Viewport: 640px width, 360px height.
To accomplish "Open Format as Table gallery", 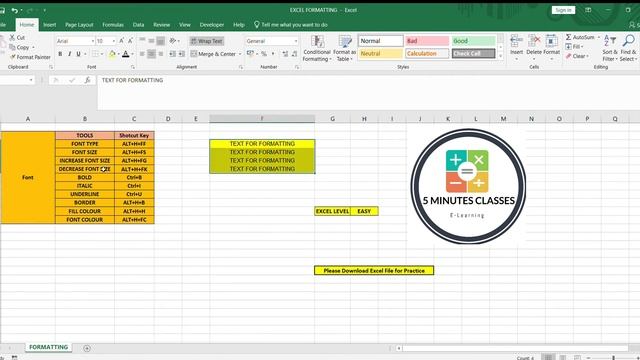I will (x=344, y=48).
